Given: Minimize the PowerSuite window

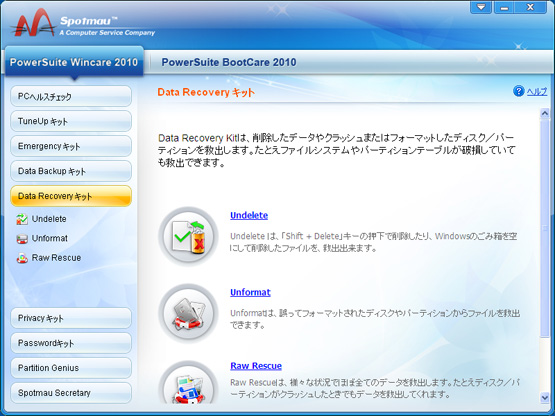Looking at the screenshot, I should (504, 7).
